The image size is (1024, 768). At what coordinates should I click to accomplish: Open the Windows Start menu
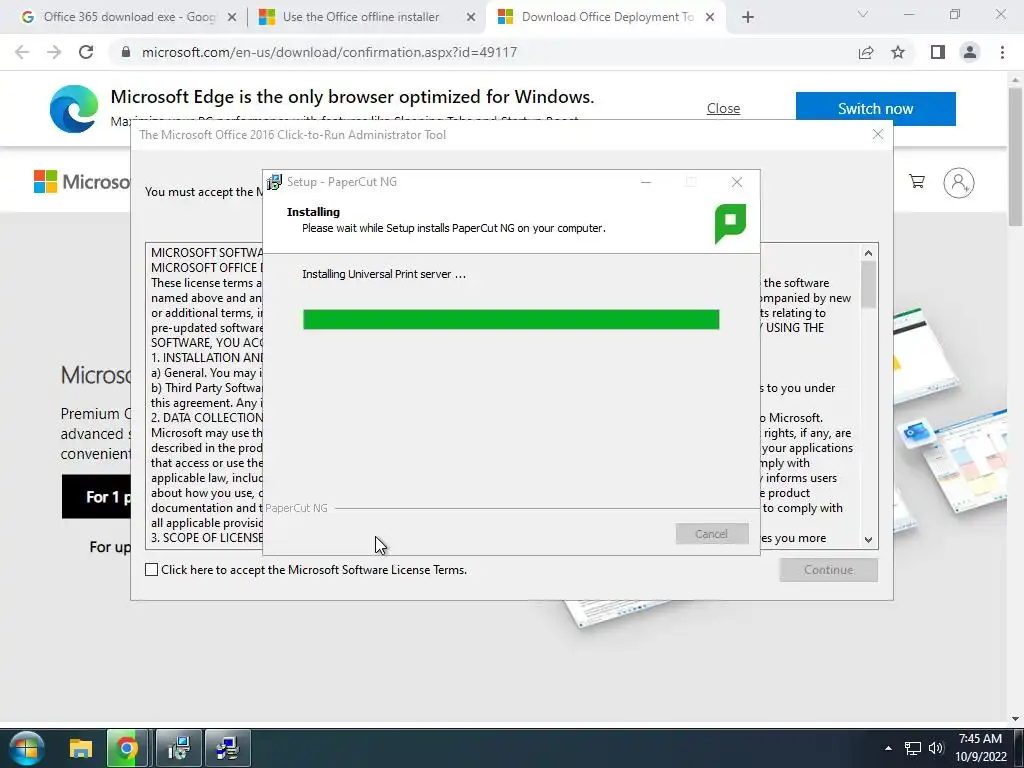click(x=26, y=748)
